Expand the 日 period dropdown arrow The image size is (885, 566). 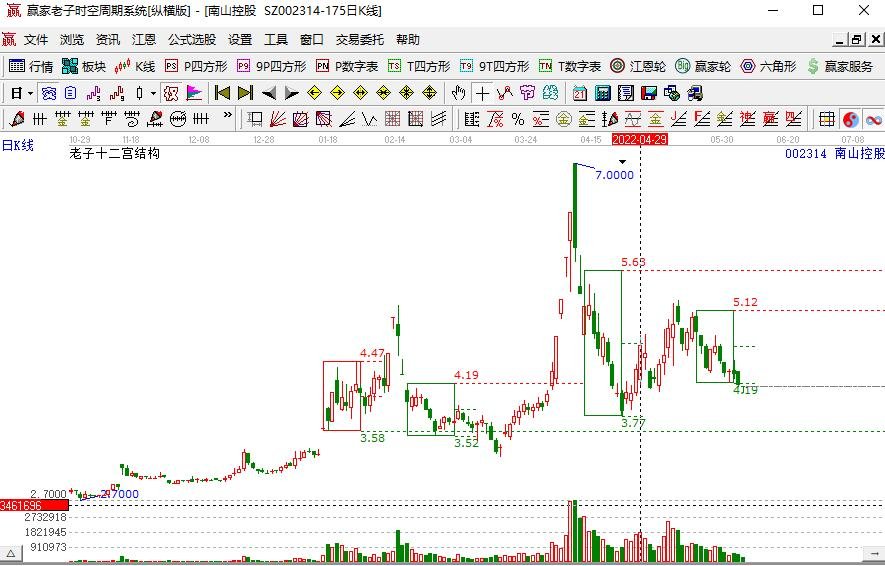pyautogui.click(x=30, y=93)
